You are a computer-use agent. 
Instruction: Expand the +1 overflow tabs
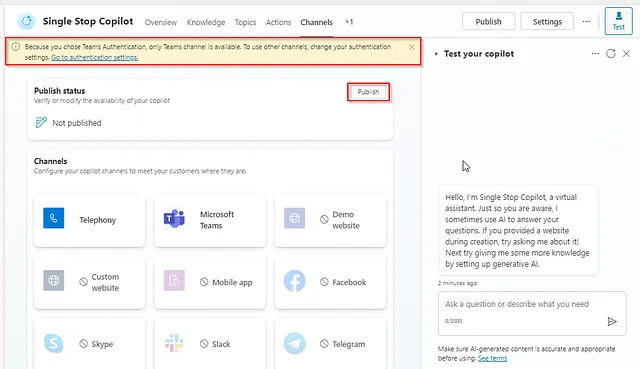click(349, 22)
